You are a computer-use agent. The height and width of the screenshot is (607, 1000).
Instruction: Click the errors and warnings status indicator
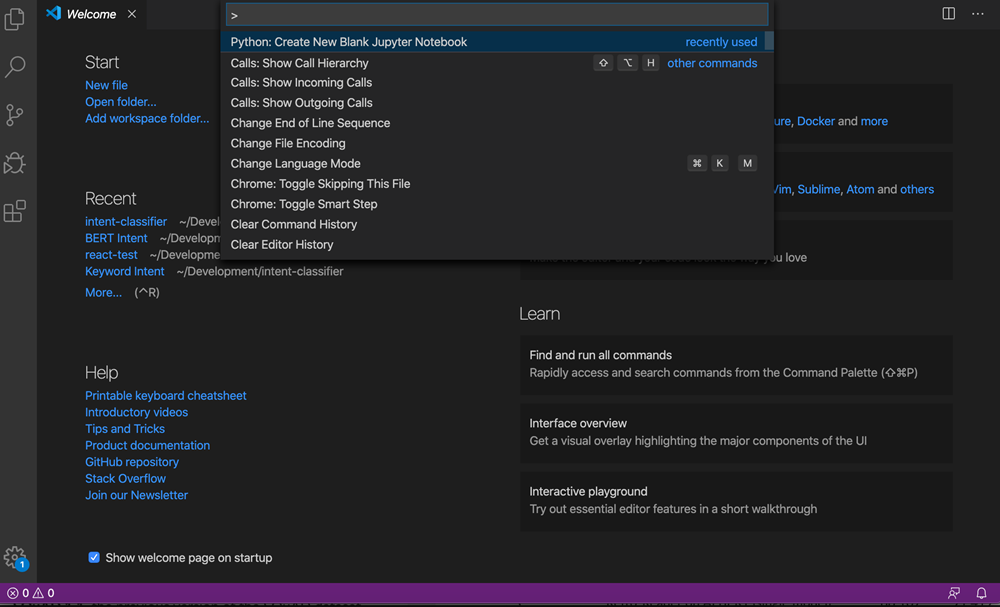[31, 593]
